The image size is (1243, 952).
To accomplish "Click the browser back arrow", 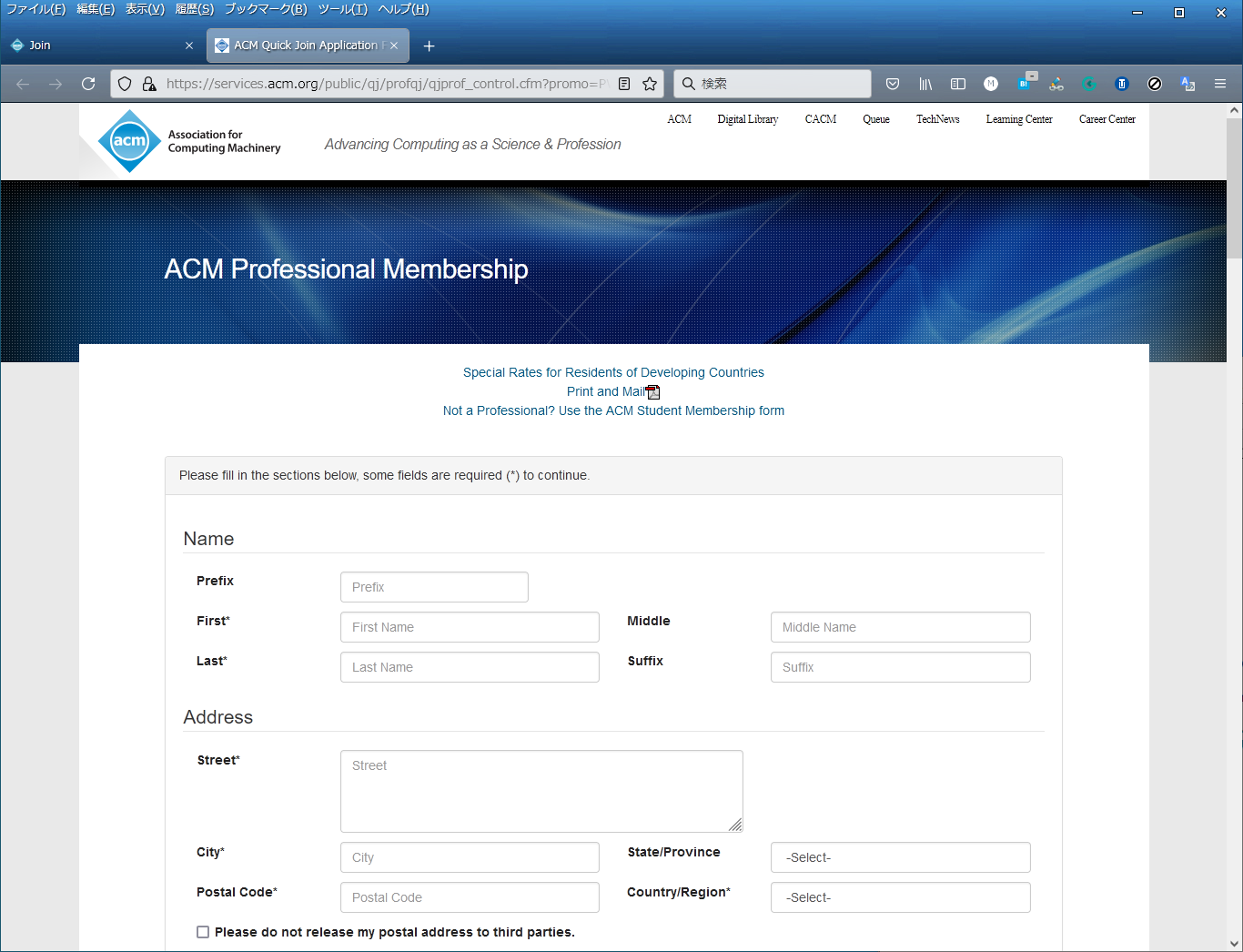I will 23,84.
